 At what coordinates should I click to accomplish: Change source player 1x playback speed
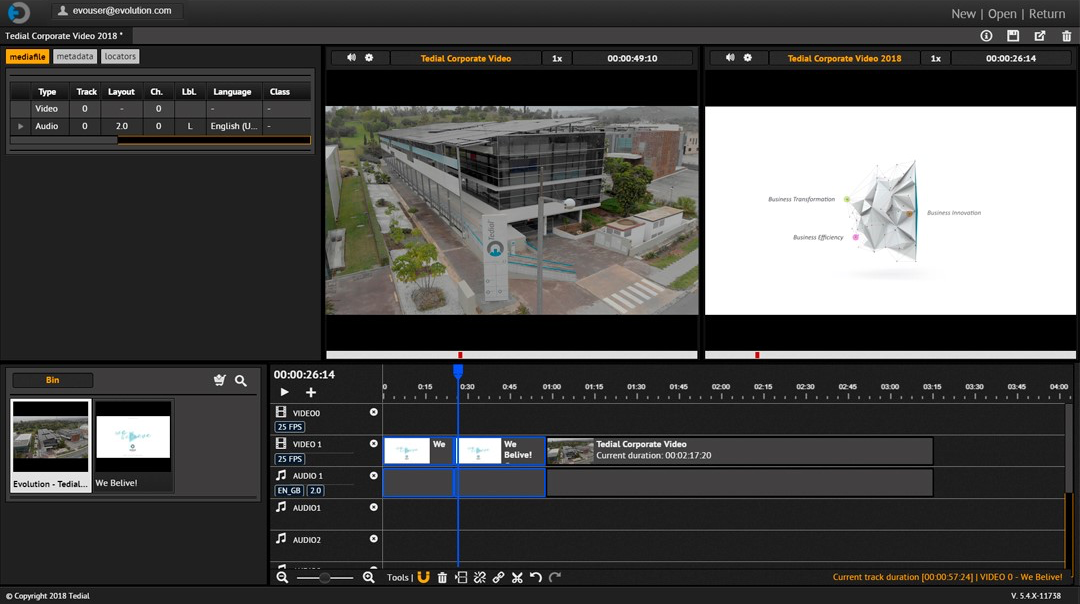click(557, 59)
